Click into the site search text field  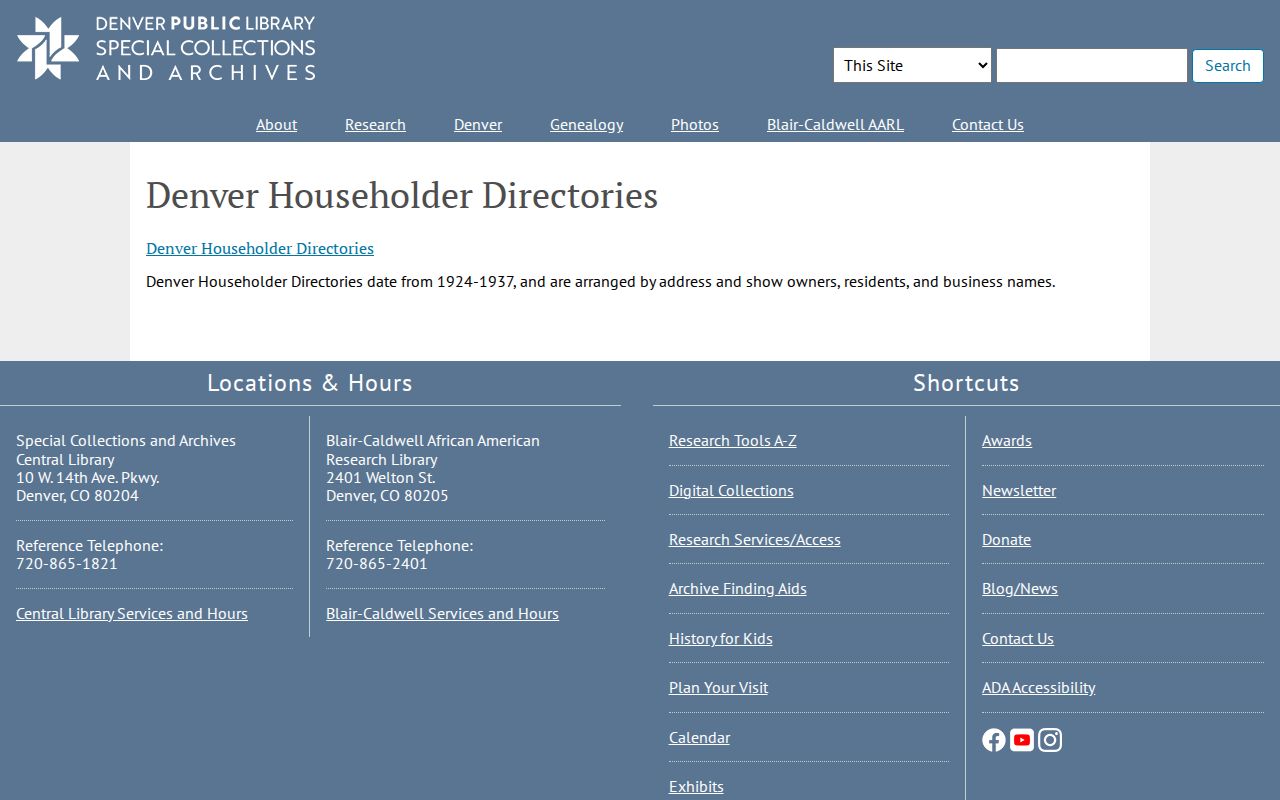(x=1092, y=65)
